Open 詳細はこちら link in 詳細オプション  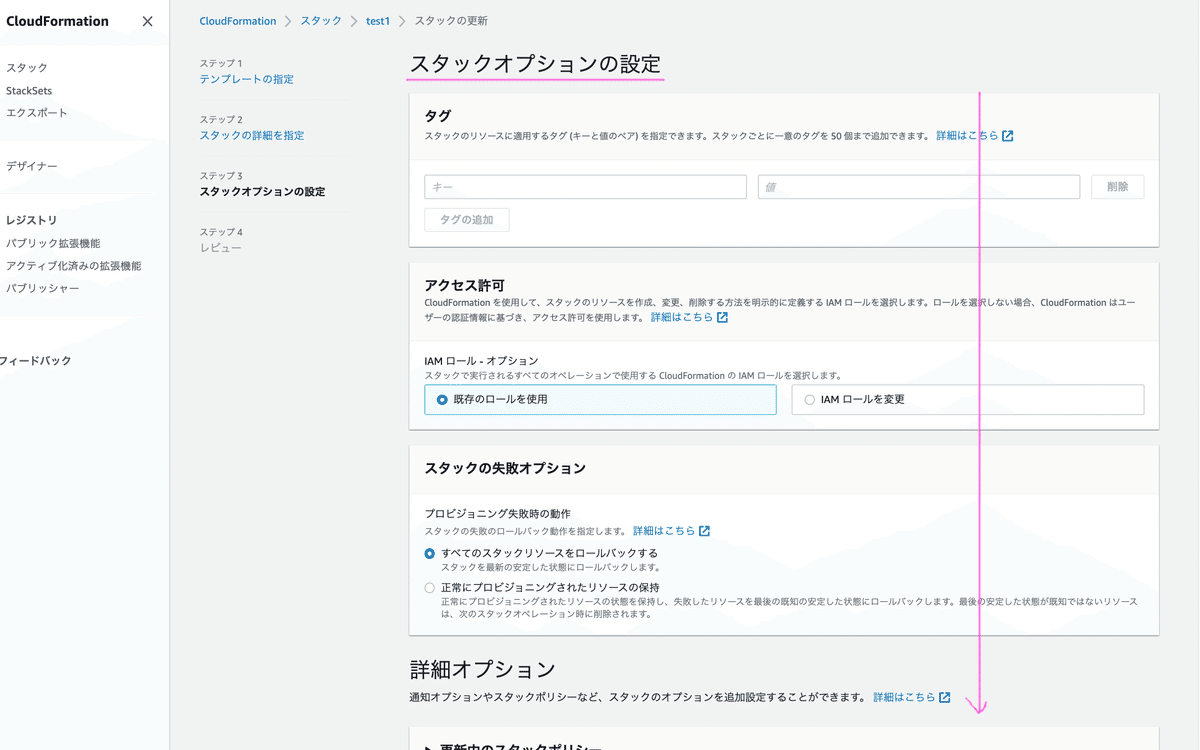[x=904, y=697]
